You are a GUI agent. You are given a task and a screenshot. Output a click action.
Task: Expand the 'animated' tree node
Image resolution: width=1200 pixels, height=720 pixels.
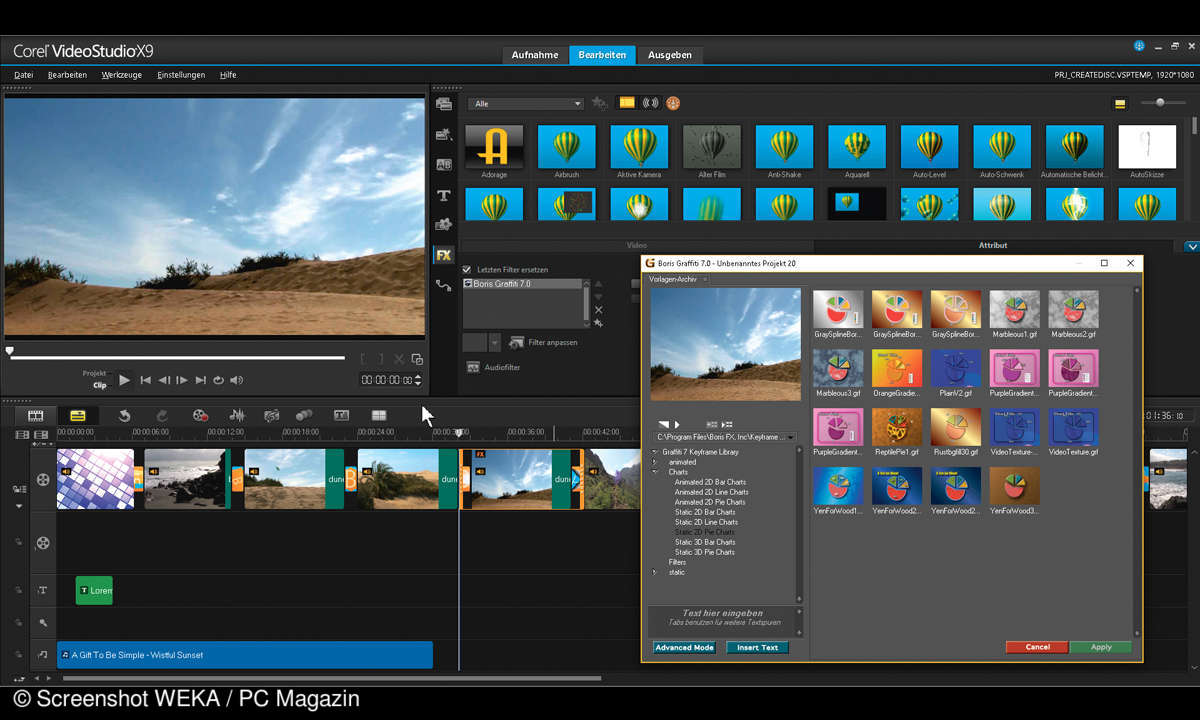pos(656,462)
